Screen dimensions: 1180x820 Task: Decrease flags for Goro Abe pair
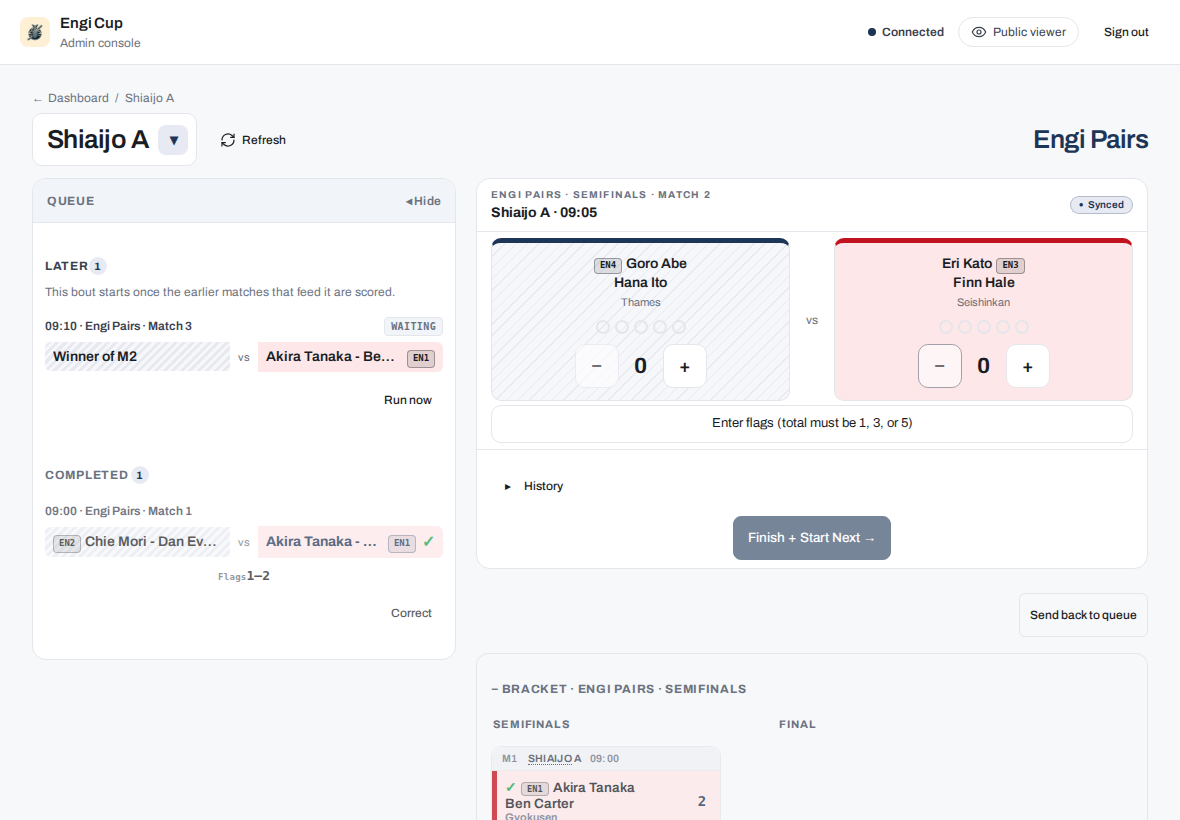tap(597, 366)
